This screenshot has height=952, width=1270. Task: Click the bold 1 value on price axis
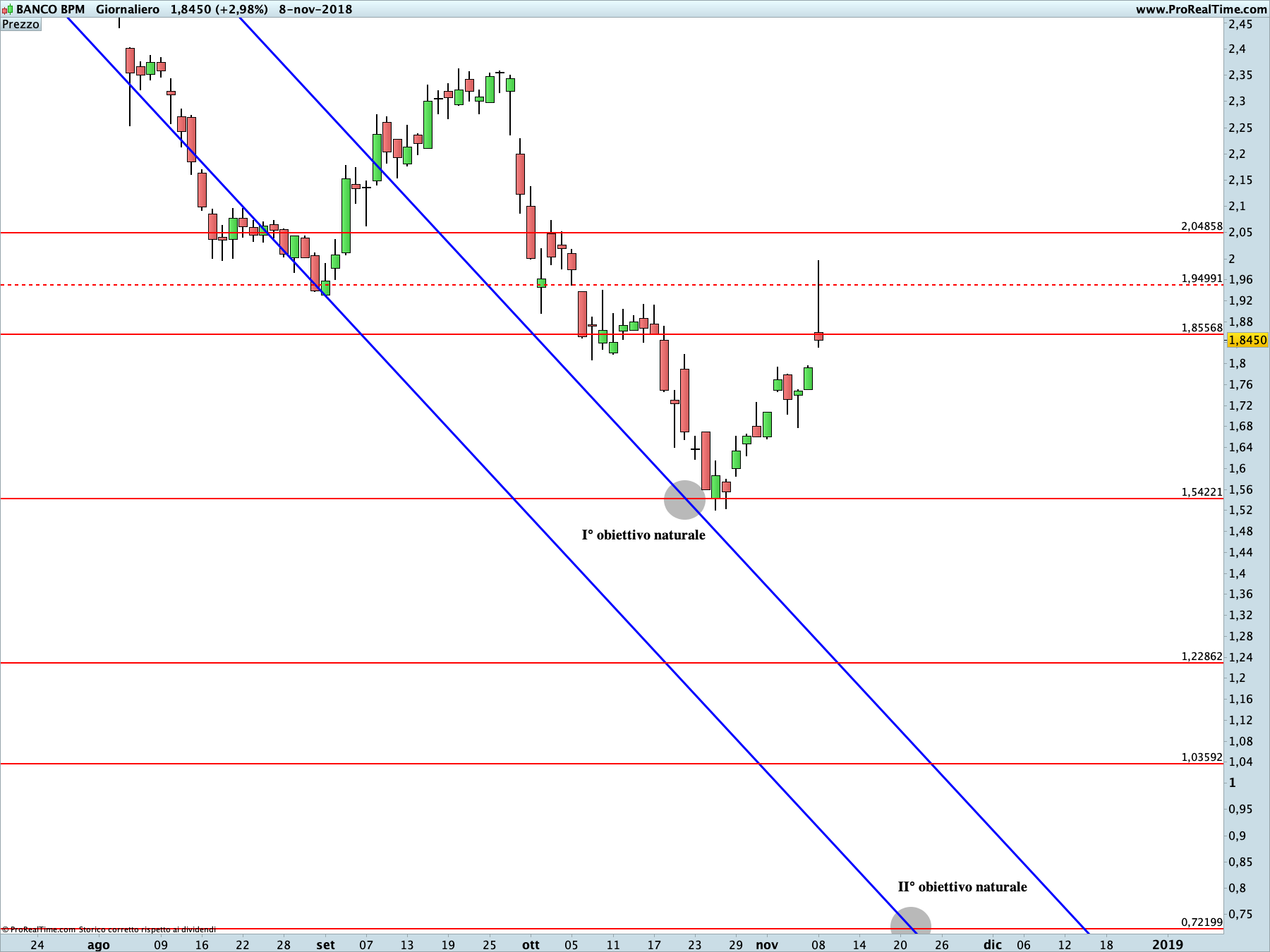pyautogui.click(x=1233, y=783)
